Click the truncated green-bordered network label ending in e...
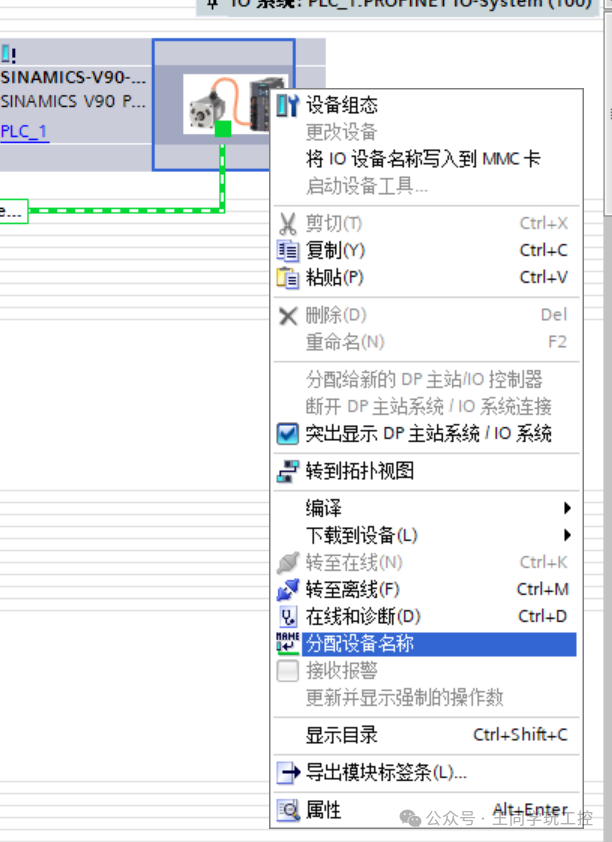 pyautogui.click(x=13, y=210)
